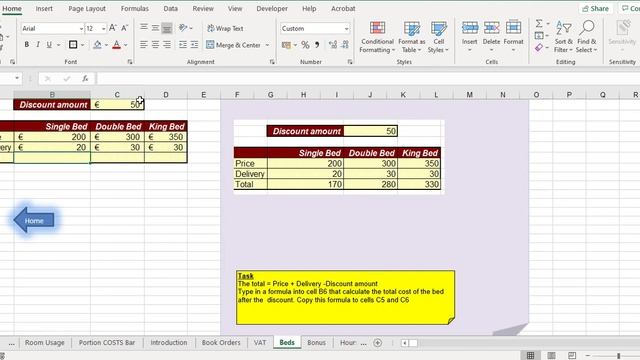The height and width of the screenshot is (360, 640).
Task: Open the Page Layout tab
Action: [87, 8]
